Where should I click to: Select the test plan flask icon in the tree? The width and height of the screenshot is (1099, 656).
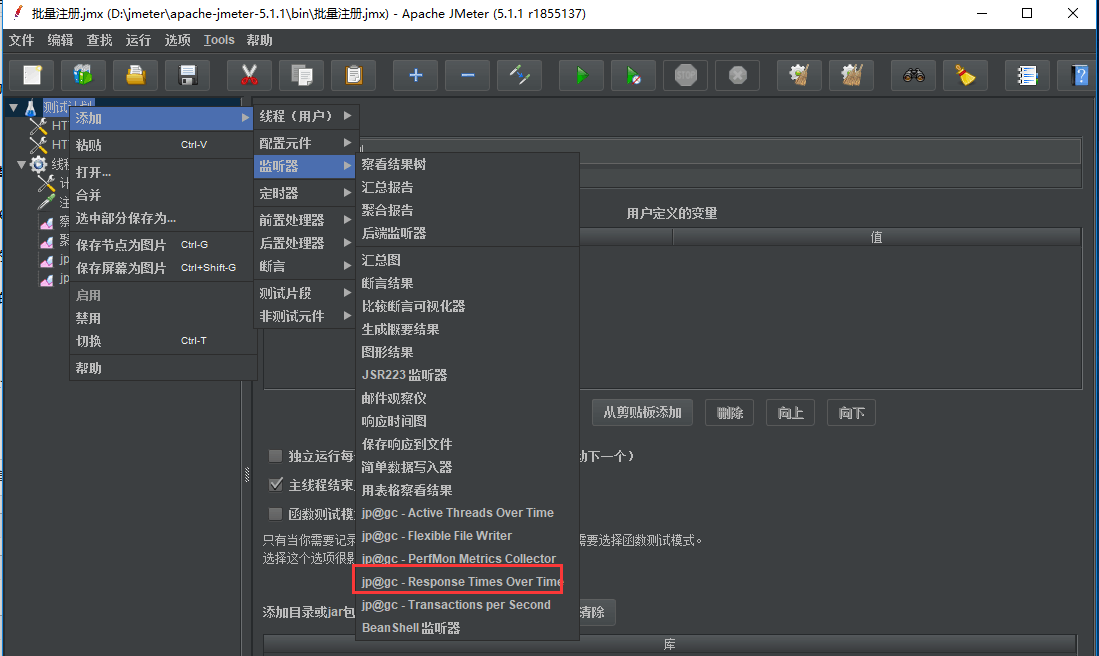click(x=30, y=108)
